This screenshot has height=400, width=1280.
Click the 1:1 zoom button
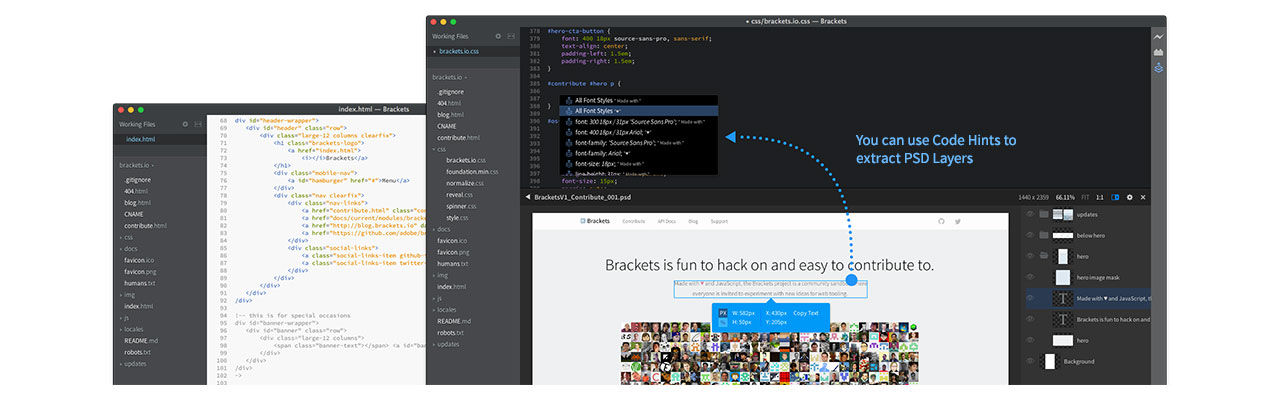pyautogui.click(x=1100, y=197)
